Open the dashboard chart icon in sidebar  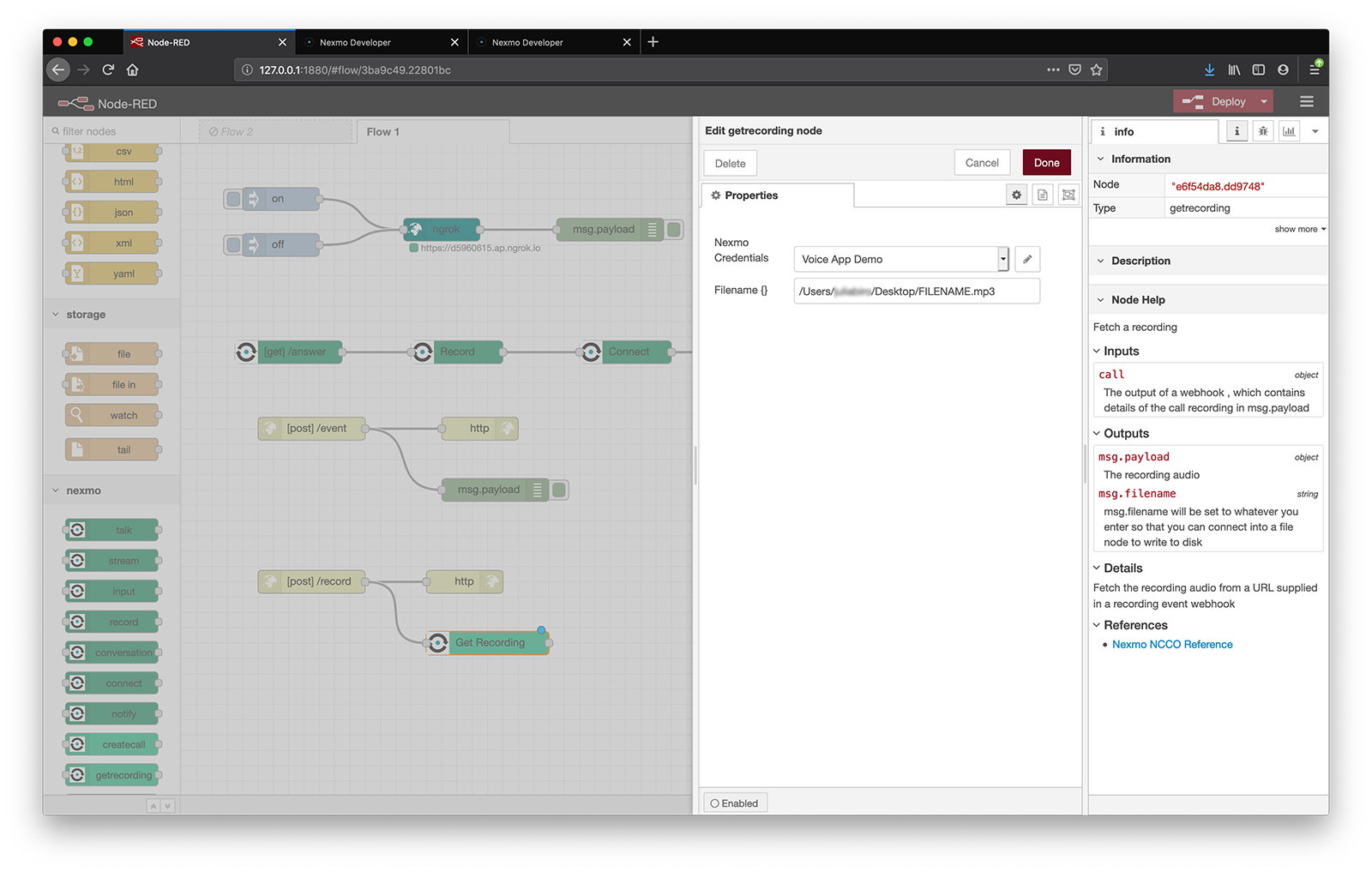(x=1289, y=131)
